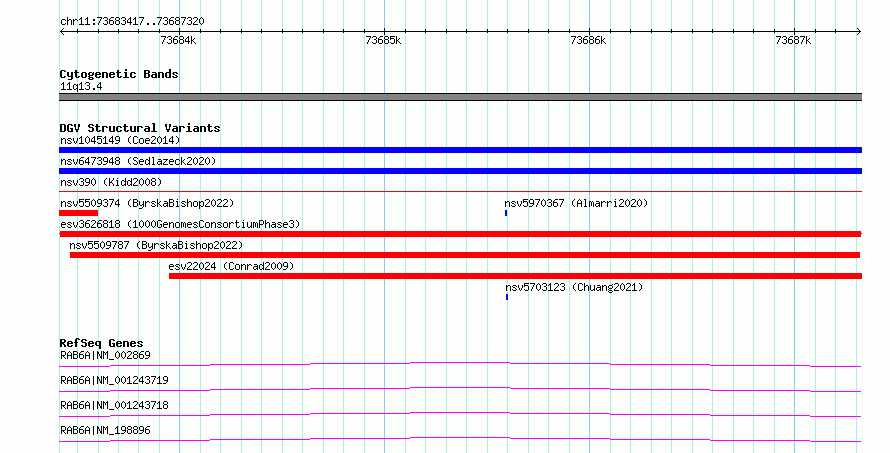
Task: Select the small blue nsv5970367 marker
Action: point(506,213)
